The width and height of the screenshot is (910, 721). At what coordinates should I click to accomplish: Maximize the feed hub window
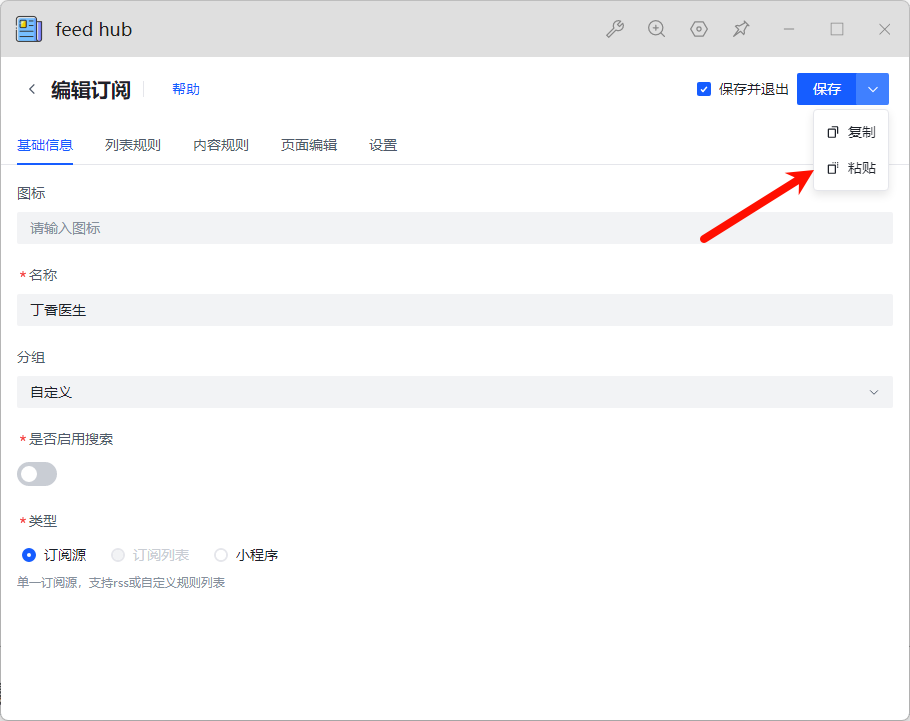click(x=837, y=29)
